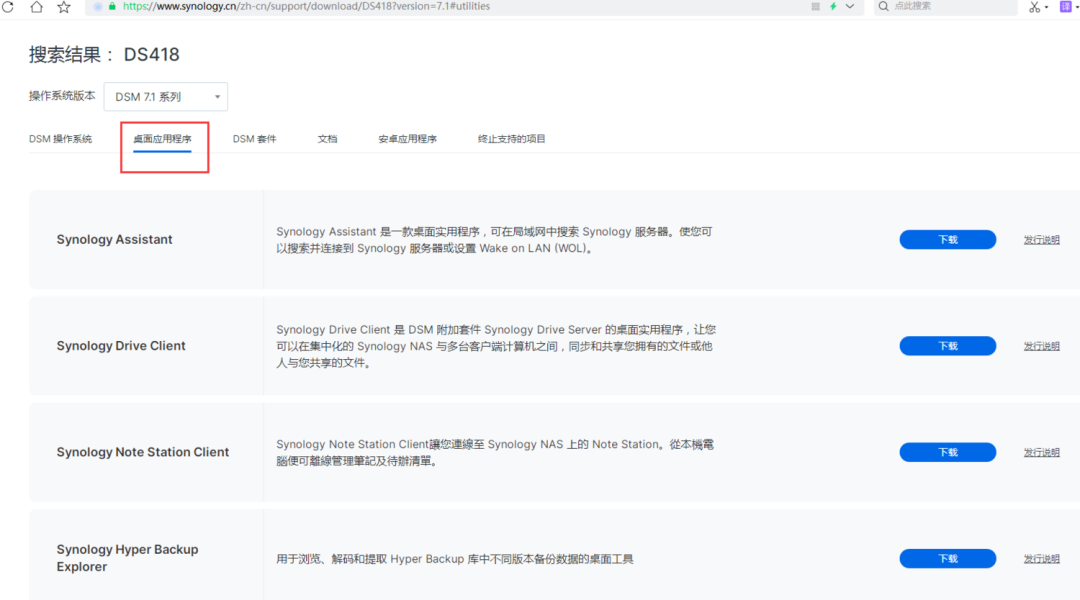Expand the address bar dropdown chevron

[x=850, y=6]
